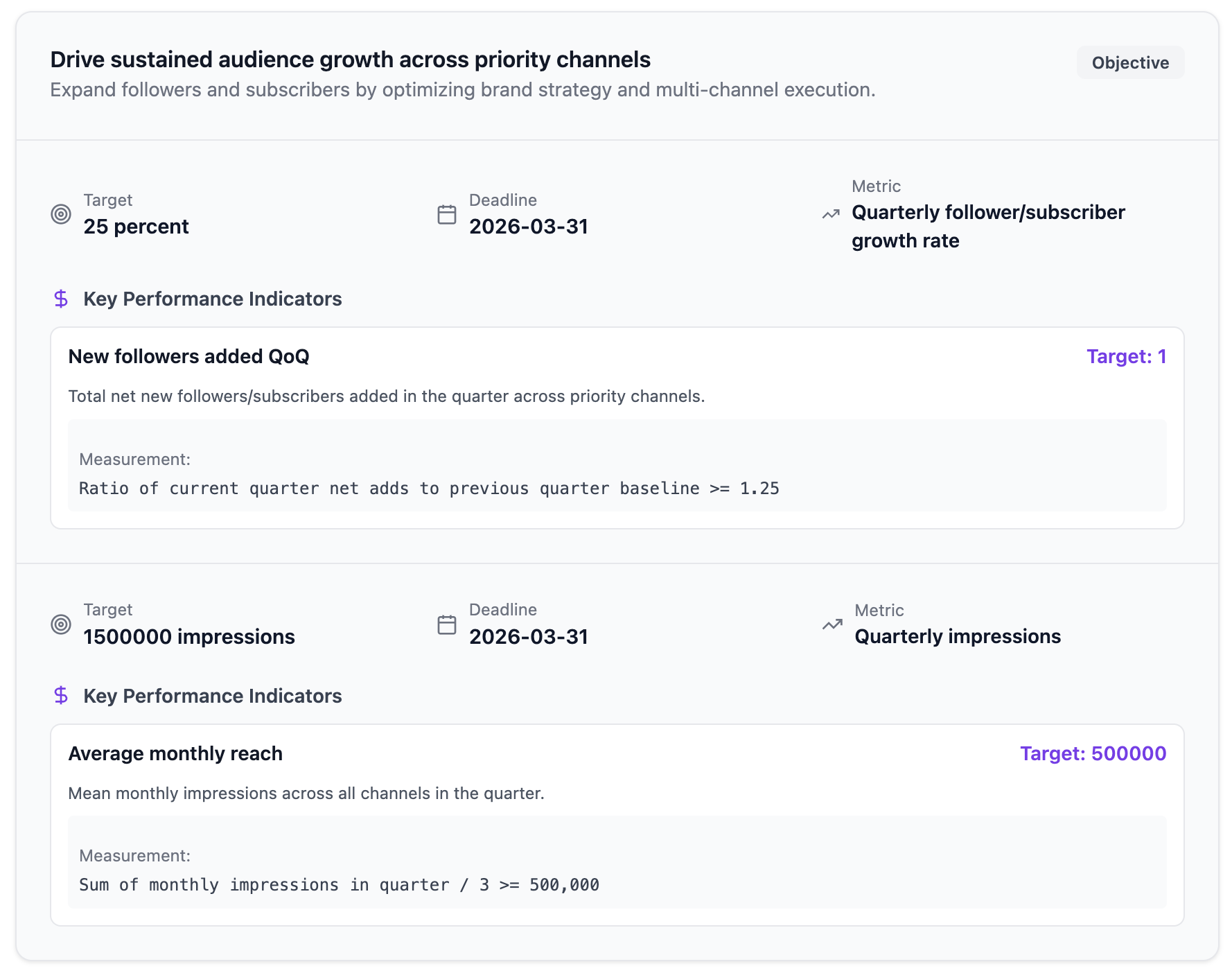1232x973 pixels.
Task: Click the "Expand followers and subscribers" description text
Action: (462, 90)
